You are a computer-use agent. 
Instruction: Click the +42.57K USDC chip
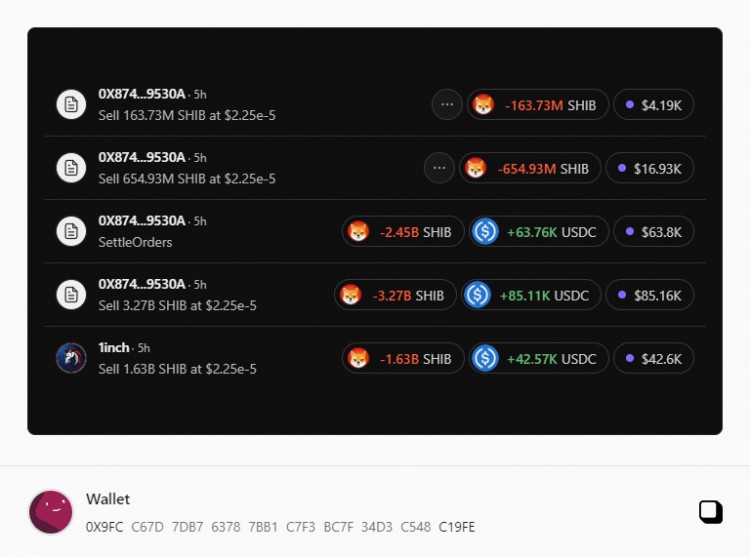539,359
